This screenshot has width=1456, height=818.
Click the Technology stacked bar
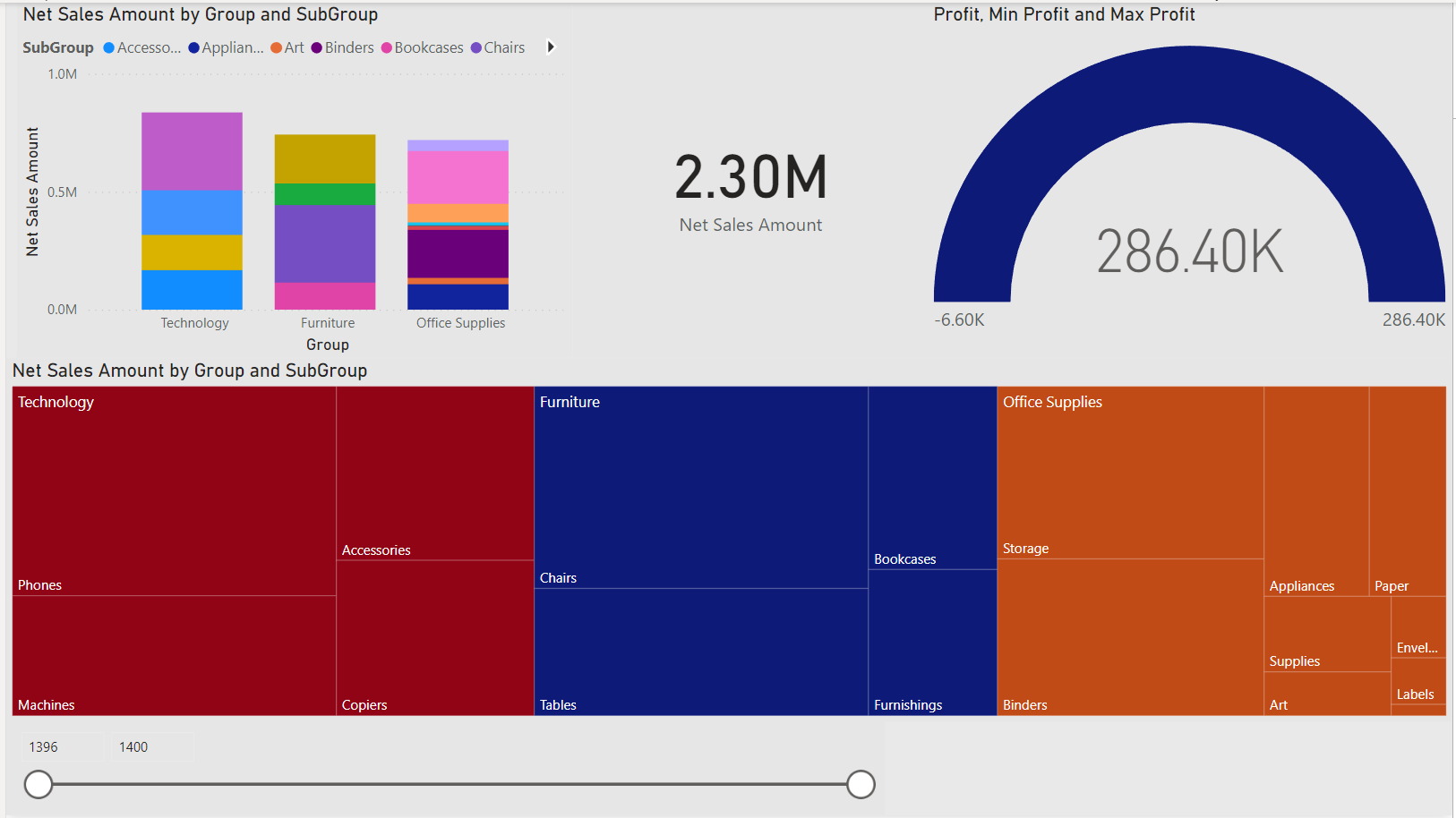[x=192, y=211]
